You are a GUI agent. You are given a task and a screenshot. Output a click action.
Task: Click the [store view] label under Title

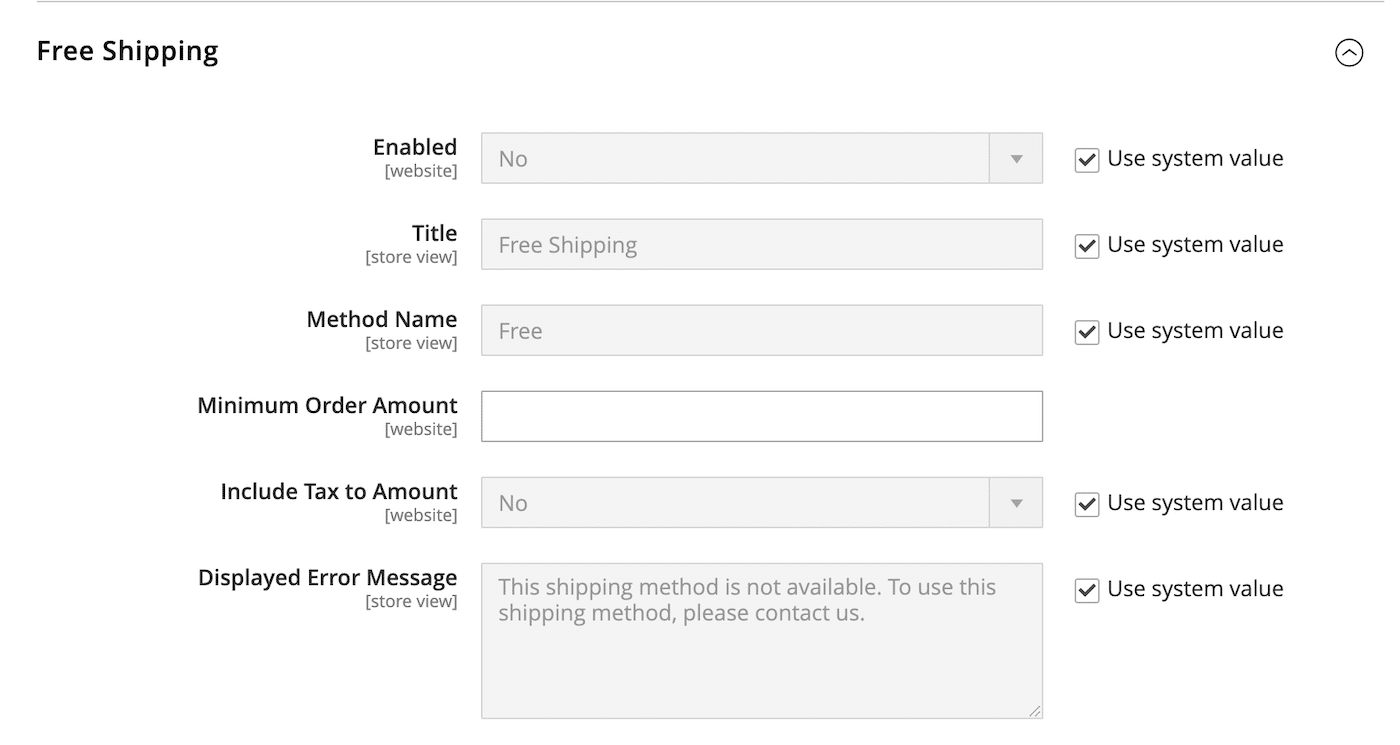click(412, 257)
